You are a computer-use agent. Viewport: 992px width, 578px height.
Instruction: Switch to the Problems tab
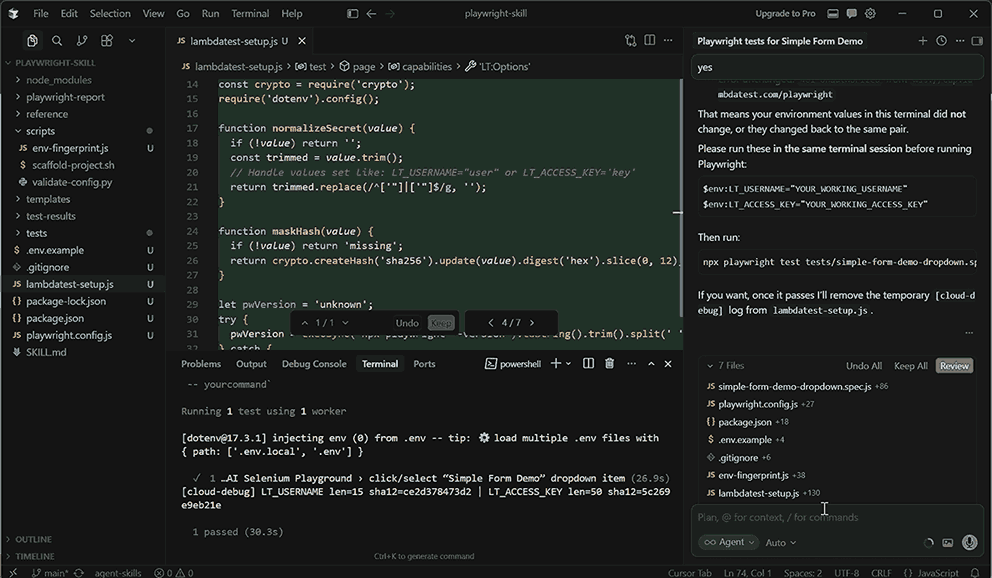click(x=200, y=364)
